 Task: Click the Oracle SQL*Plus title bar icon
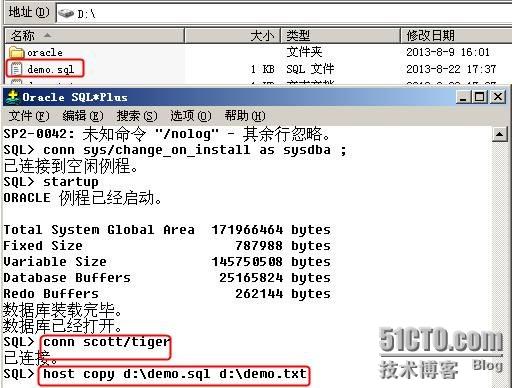point(13,97)
